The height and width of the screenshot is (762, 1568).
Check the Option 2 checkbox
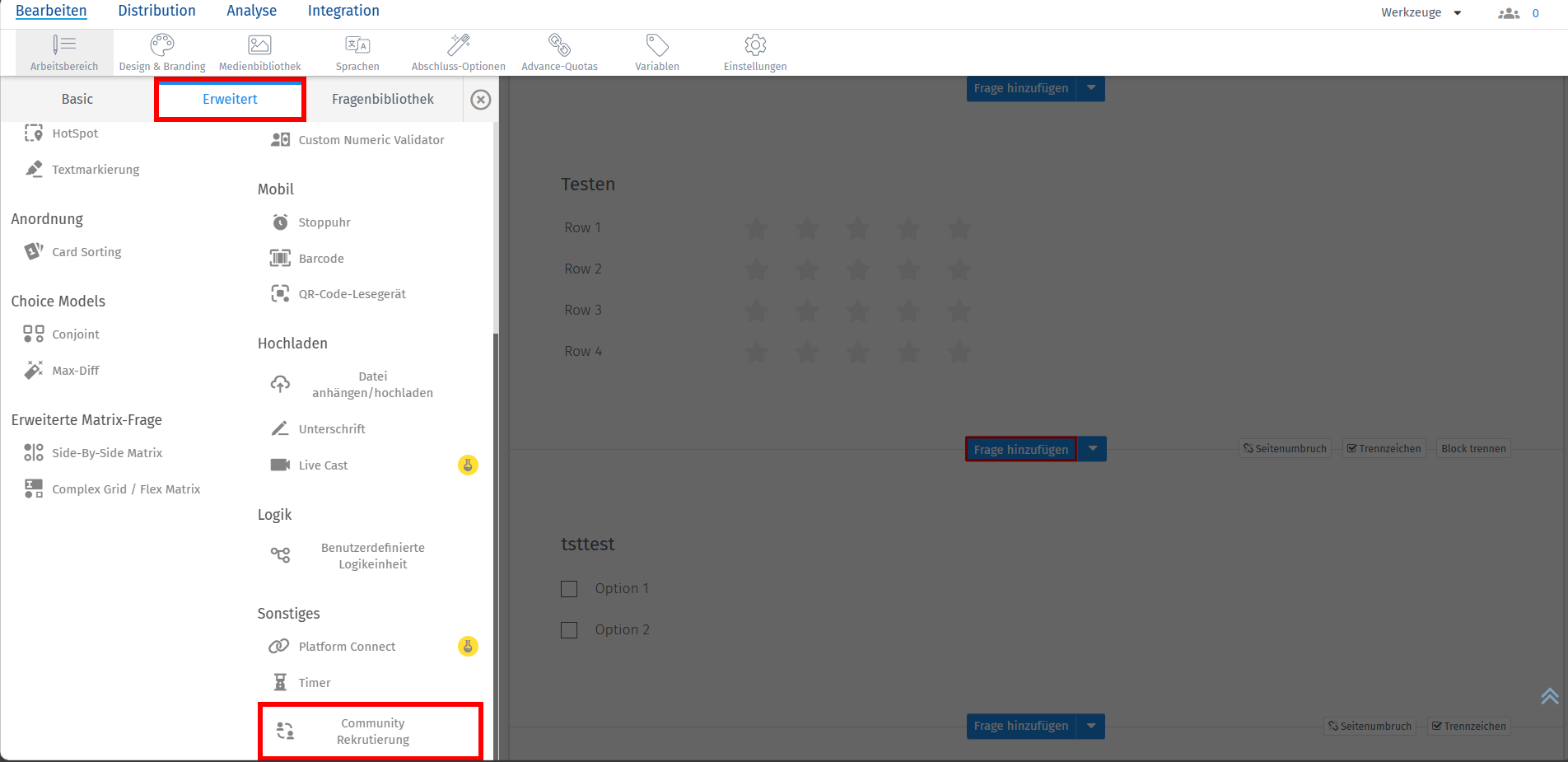pyautogui.click(x=569, y=629)
